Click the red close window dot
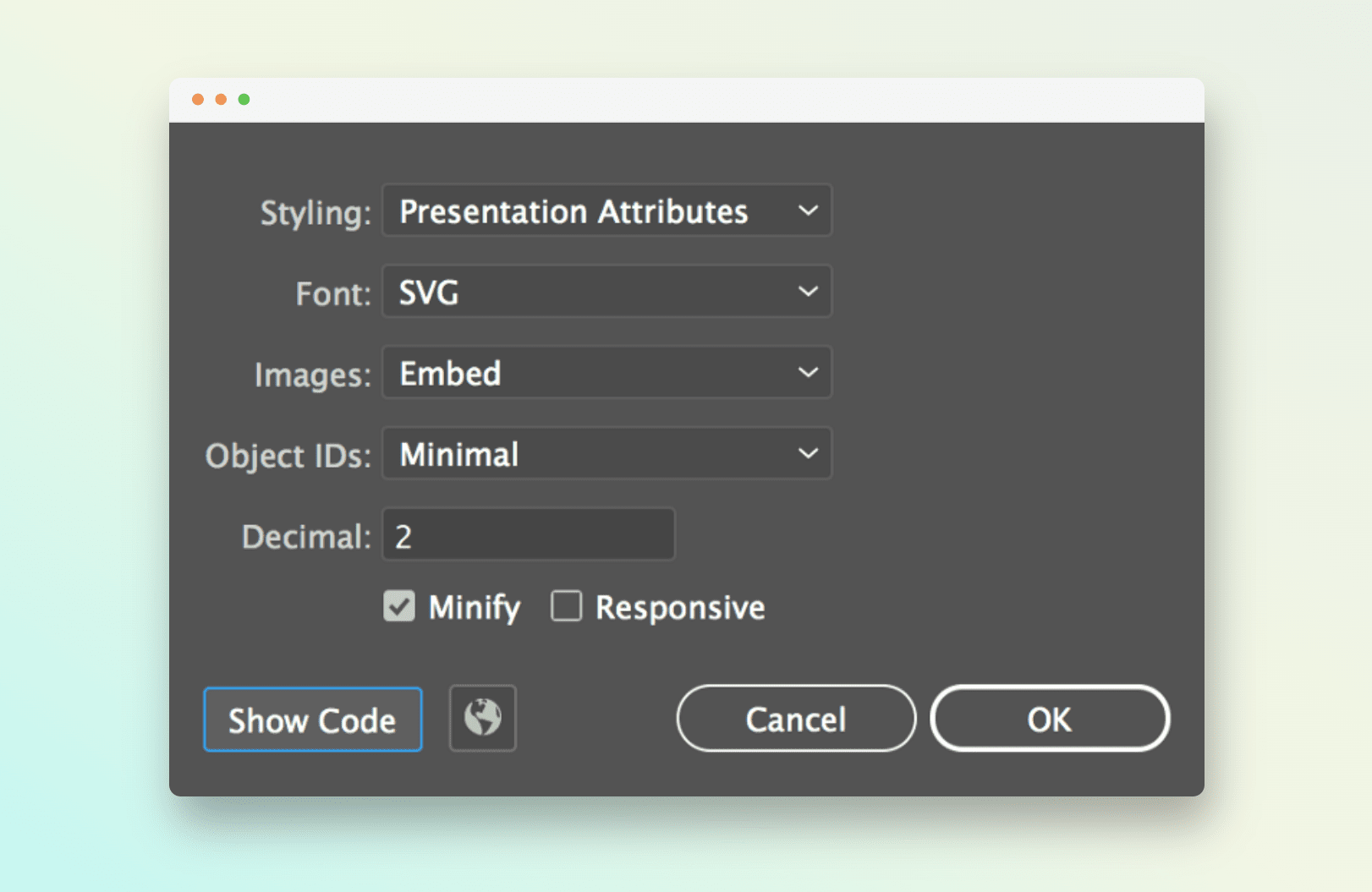 (198, 100)
